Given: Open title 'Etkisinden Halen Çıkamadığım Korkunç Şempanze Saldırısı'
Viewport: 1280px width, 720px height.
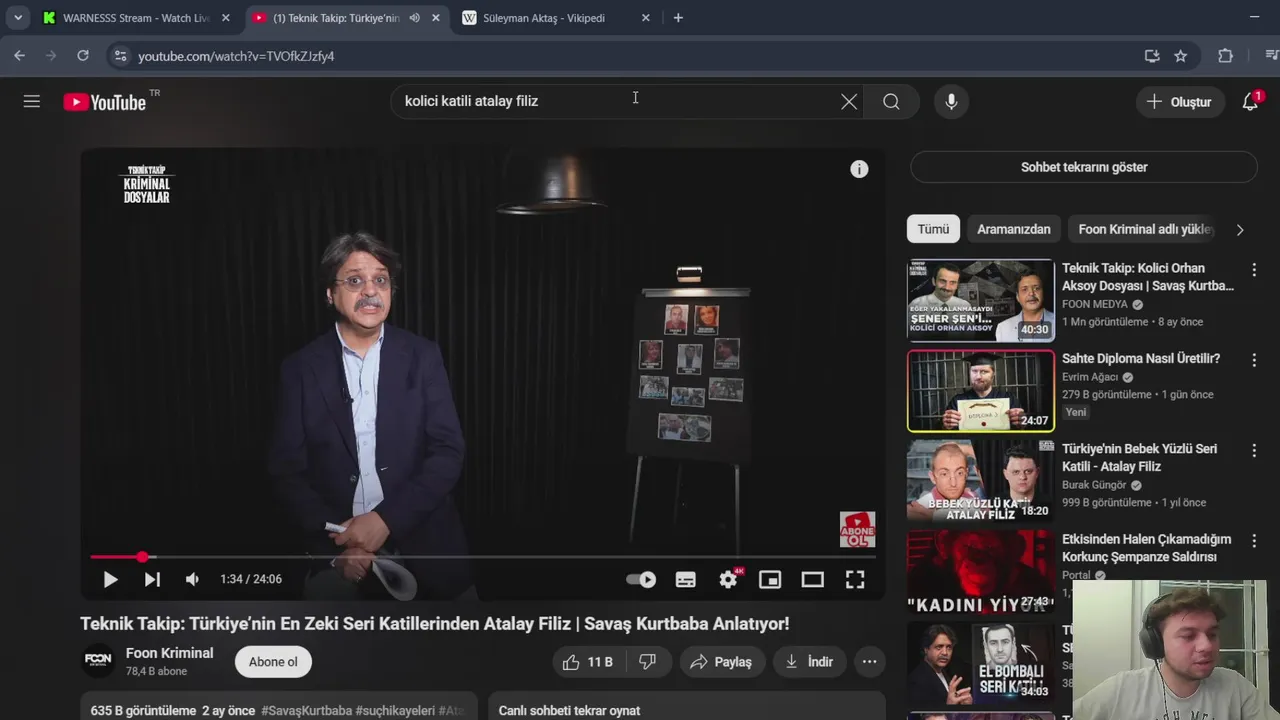Looking at the screenshot, I should 1146,548.
